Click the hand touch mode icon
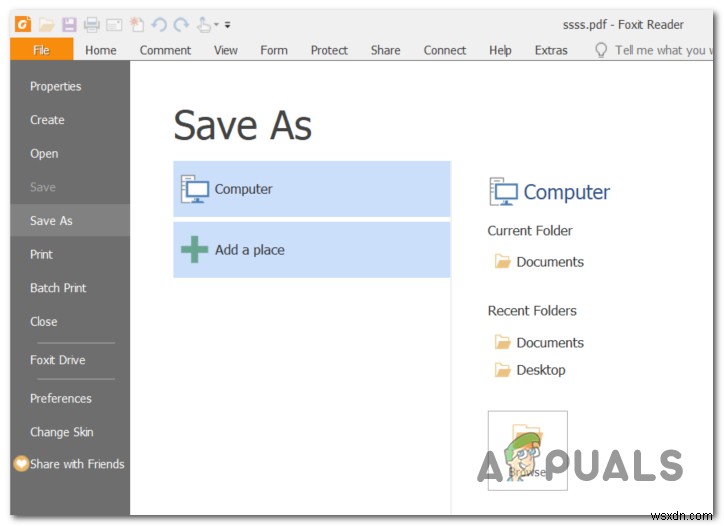 (204, 24)
